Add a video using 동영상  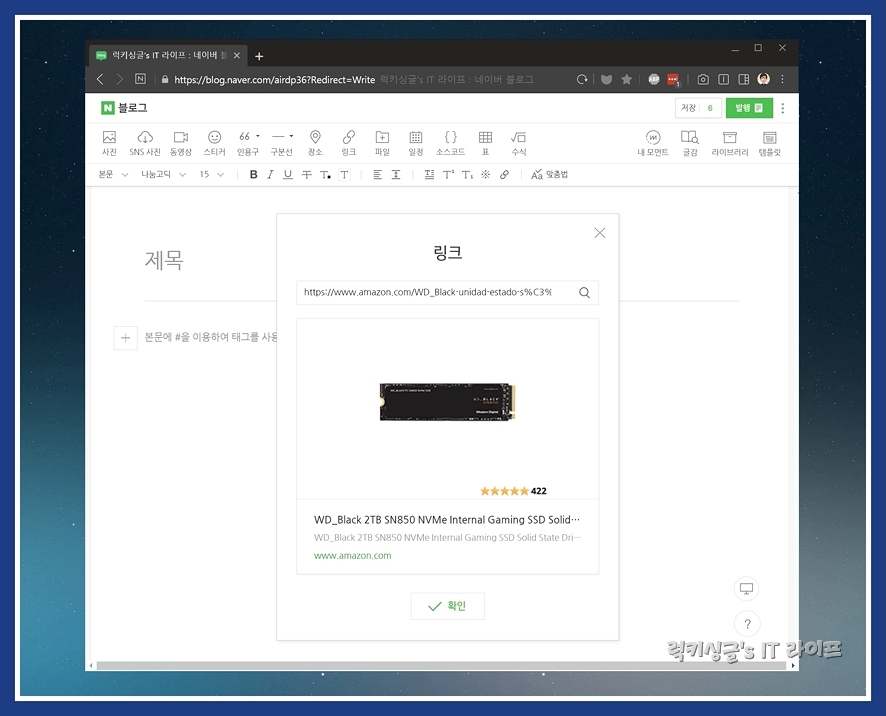click(181, 143)
